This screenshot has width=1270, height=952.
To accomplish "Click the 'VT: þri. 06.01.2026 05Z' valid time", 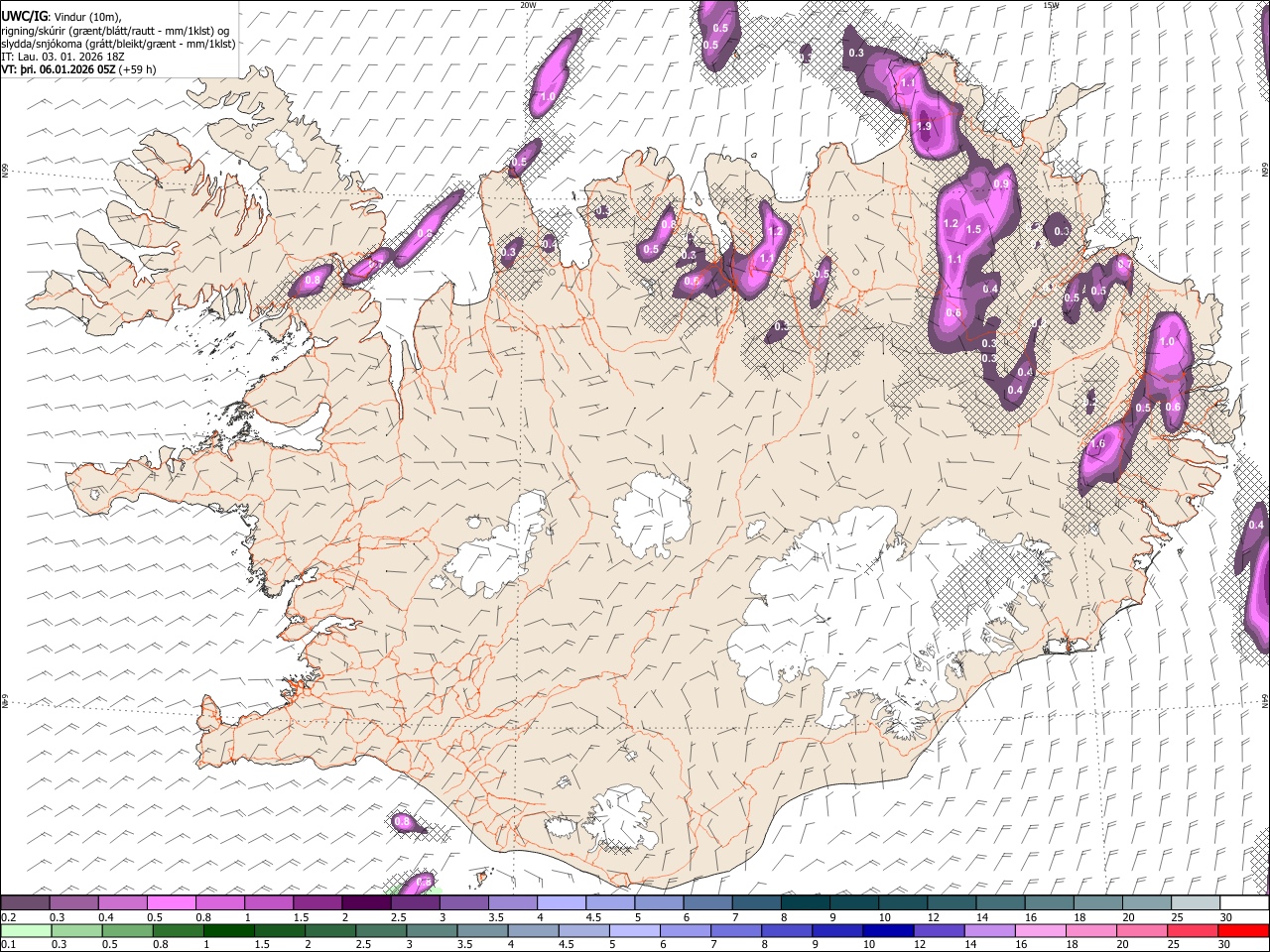I will [59, 69].
